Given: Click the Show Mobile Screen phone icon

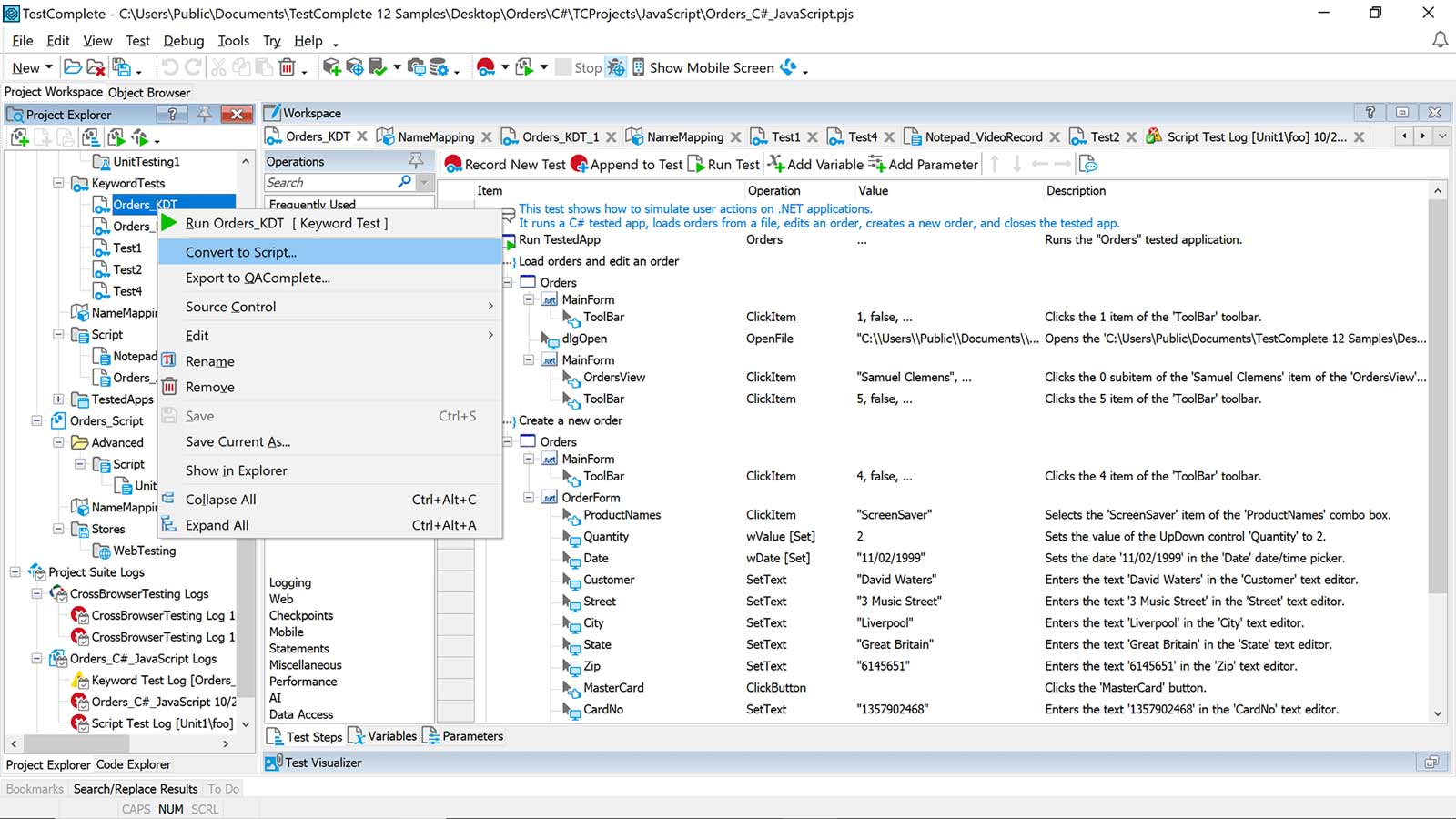Looking at the screenshot, I should click(639, 67).
